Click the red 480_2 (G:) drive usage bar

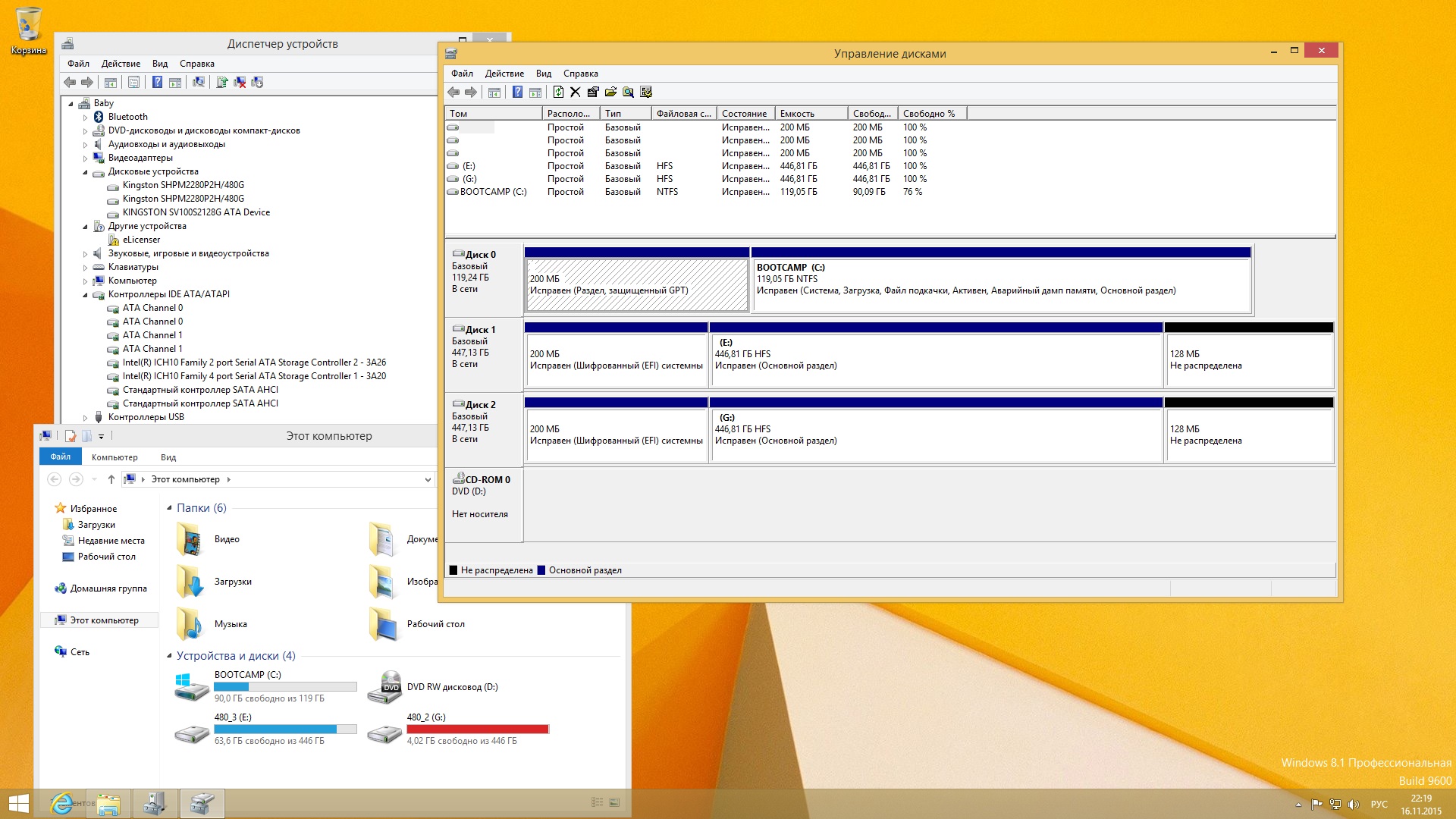tap(478, 730)
